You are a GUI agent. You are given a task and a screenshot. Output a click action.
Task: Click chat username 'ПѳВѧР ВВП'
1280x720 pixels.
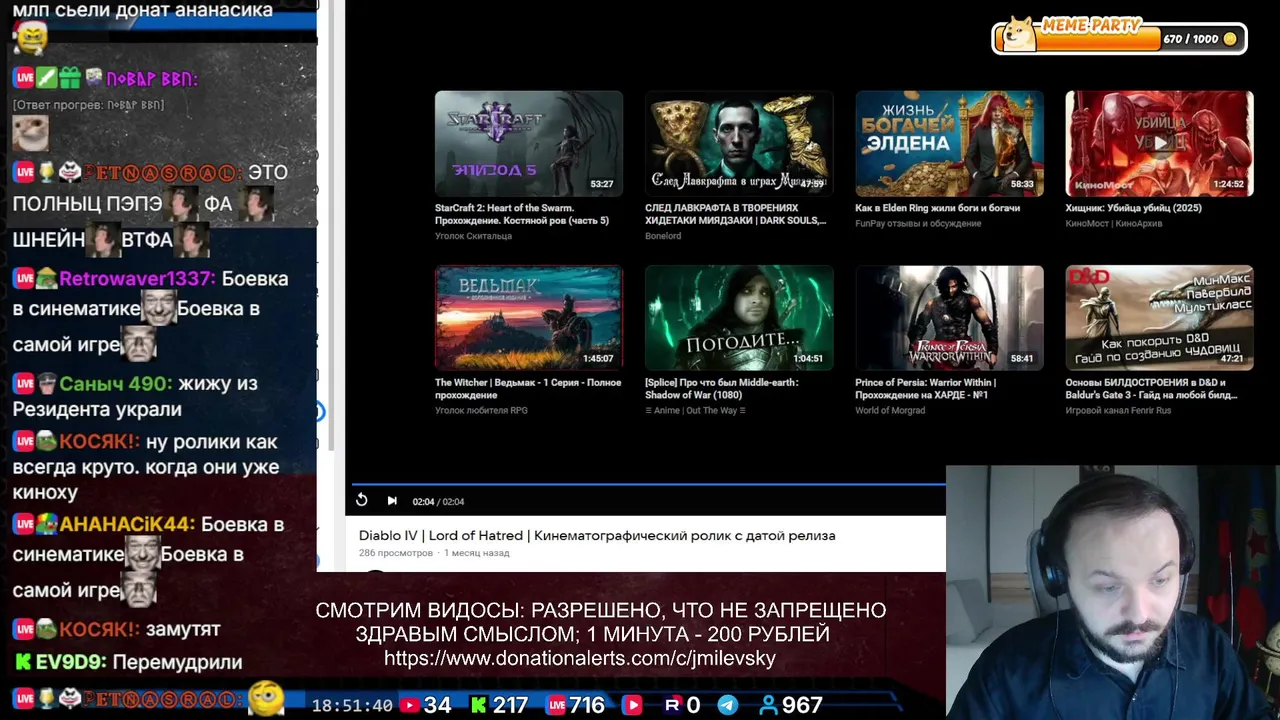pos(152,78)
